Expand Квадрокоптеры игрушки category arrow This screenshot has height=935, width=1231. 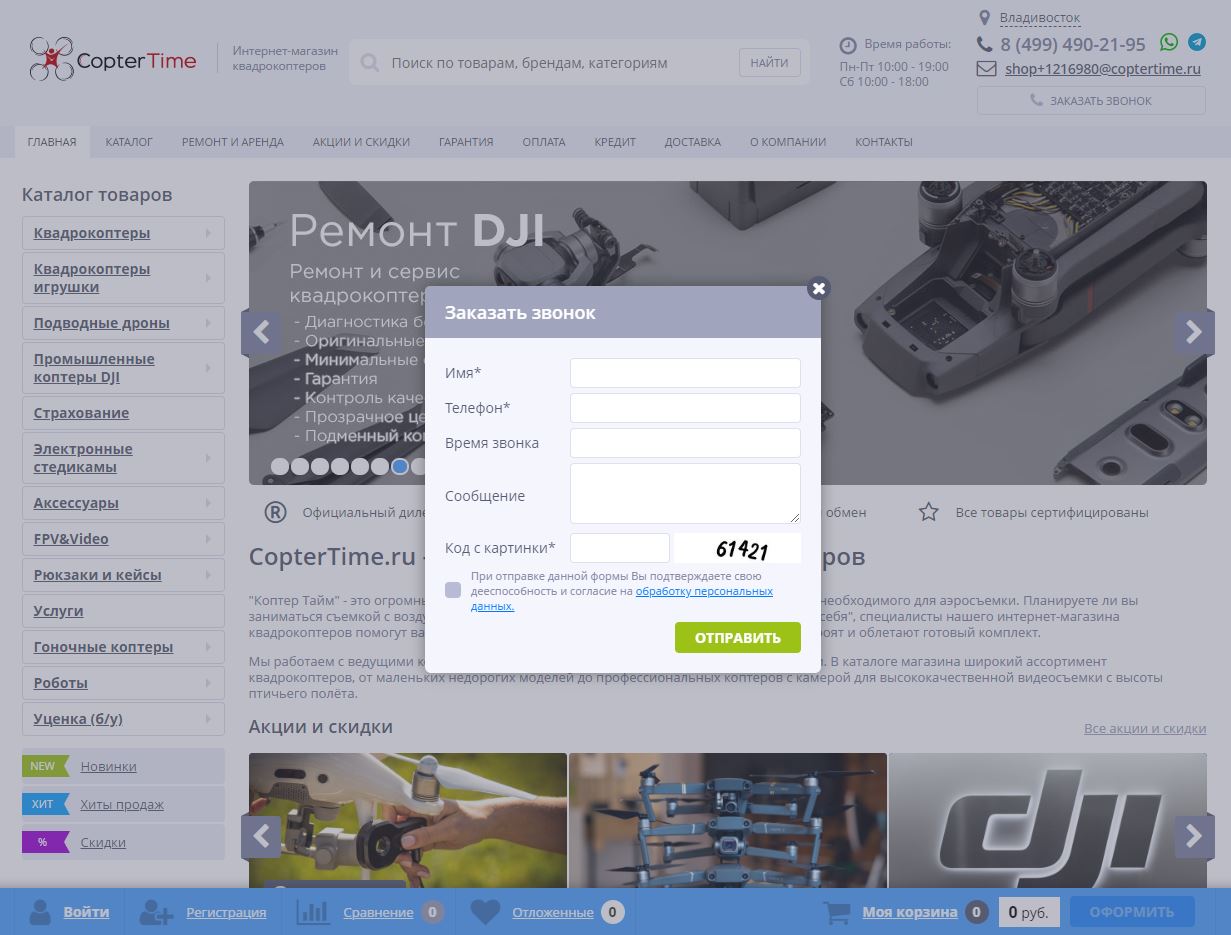point(208,278)
